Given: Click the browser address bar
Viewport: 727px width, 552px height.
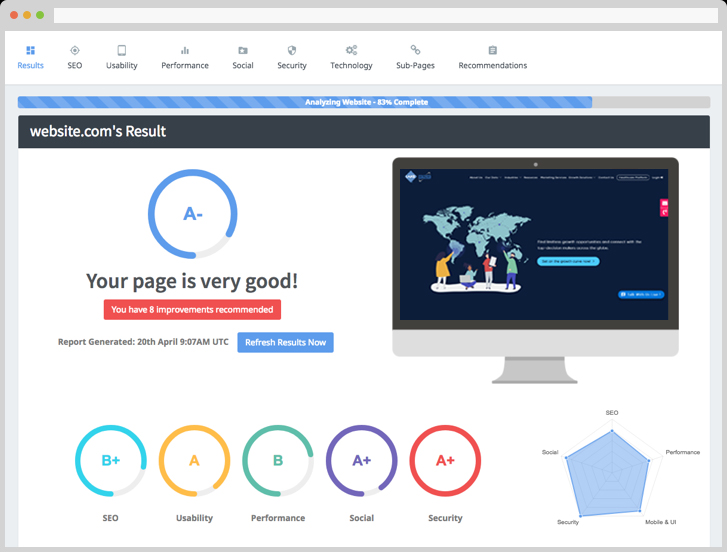Looking at the screenshot, I should [x=385, y=16].
